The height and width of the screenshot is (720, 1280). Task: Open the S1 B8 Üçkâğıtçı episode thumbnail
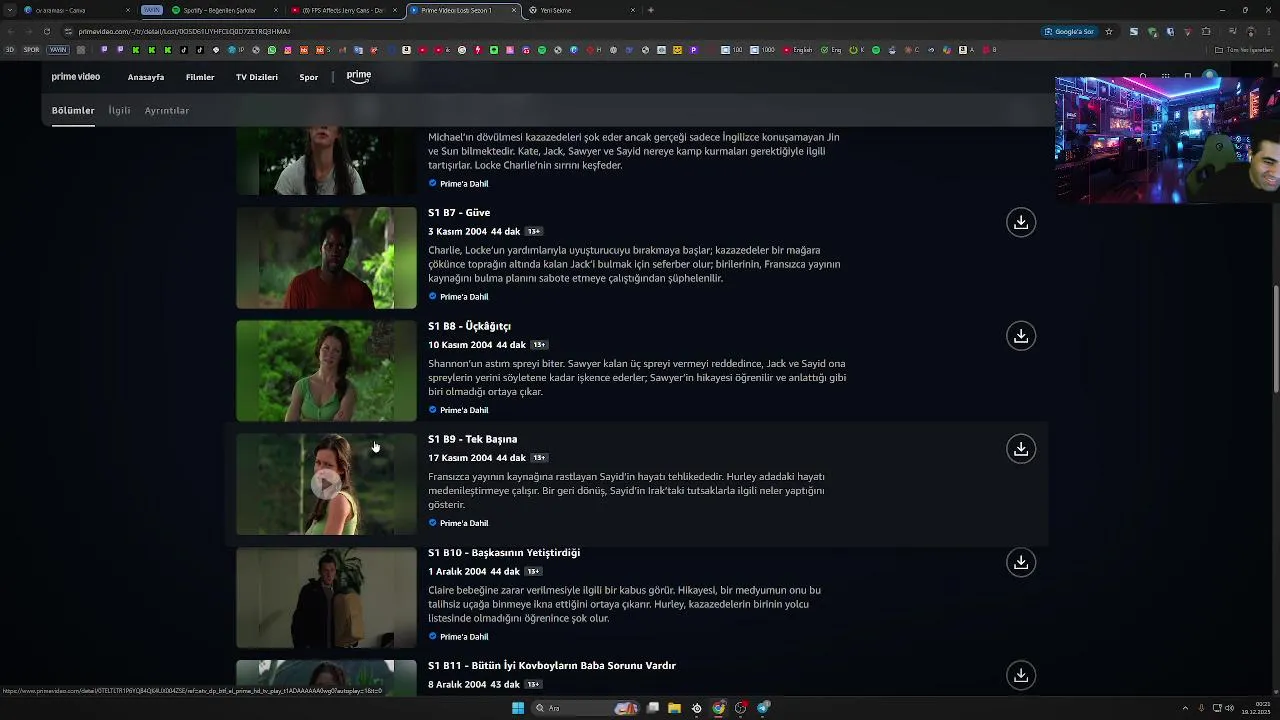point(326,371)
